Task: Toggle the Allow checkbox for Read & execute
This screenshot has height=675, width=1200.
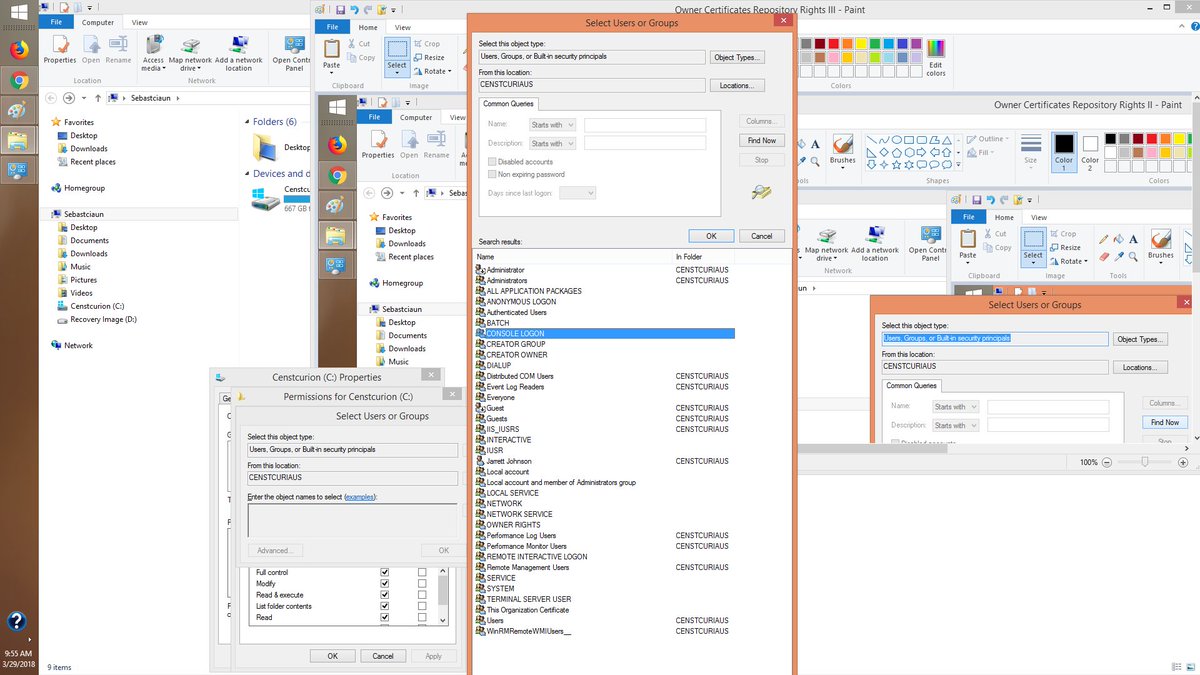Action: 385,595
